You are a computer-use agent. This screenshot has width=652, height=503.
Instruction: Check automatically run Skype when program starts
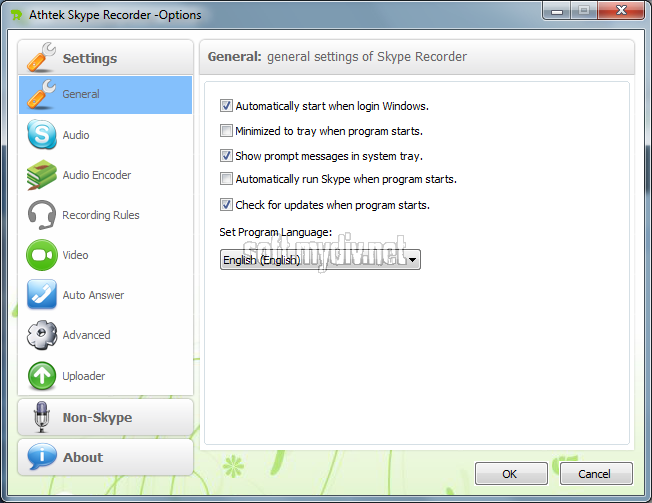click(x=226, y=179)
